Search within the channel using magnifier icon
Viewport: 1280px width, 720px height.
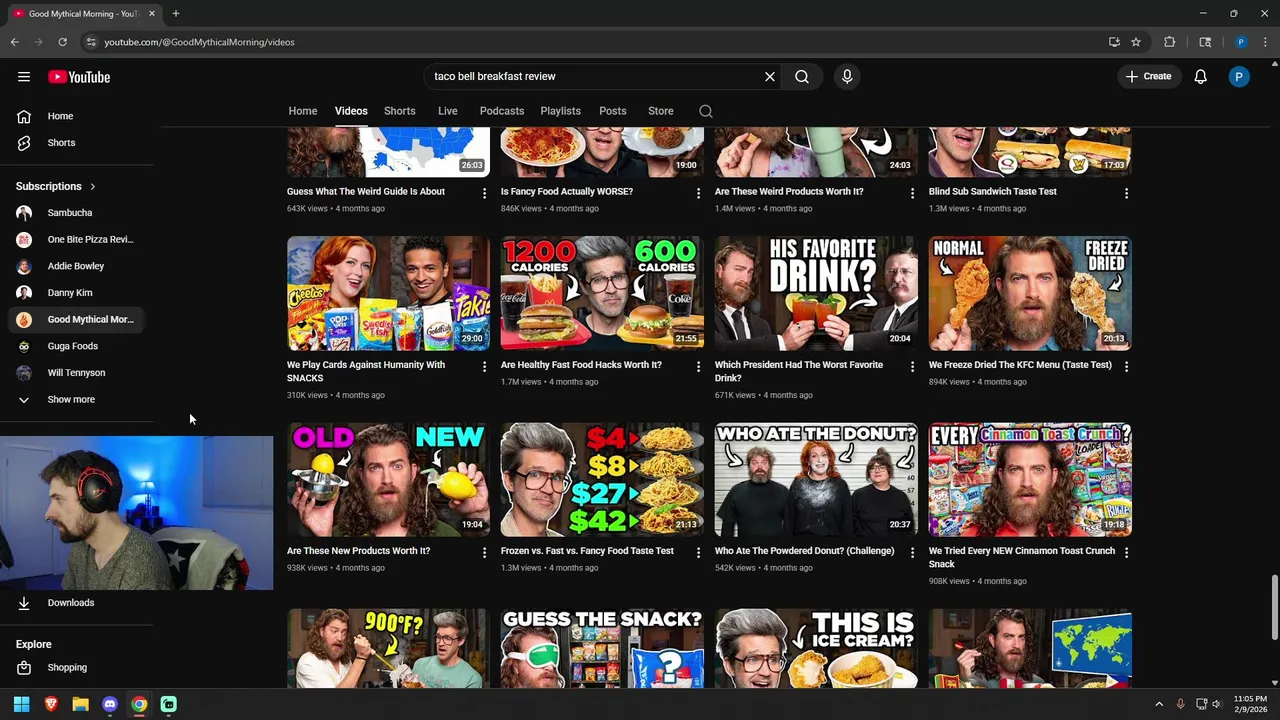tap(706, 111)
